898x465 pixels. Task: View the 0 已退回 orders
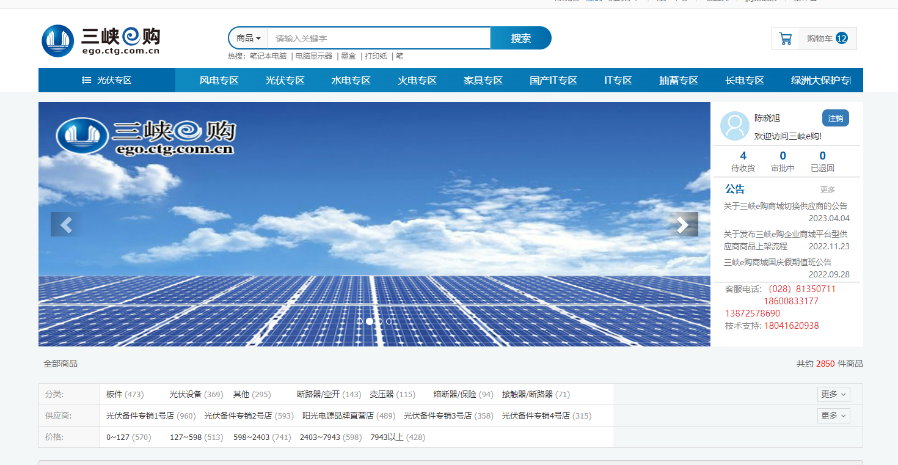822,161
